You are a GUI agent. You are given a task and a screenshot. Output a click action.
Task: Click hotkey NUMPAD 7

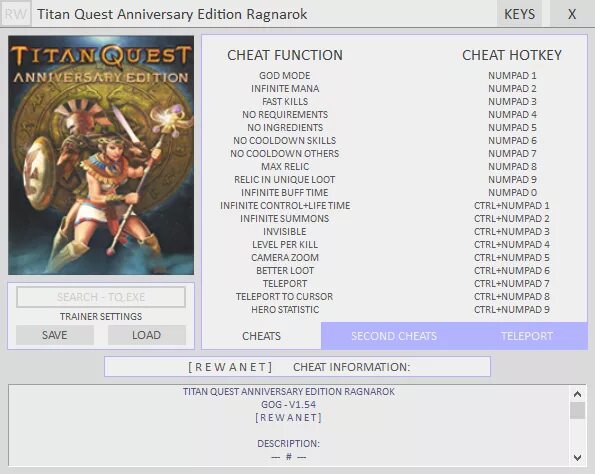[512, 153]
